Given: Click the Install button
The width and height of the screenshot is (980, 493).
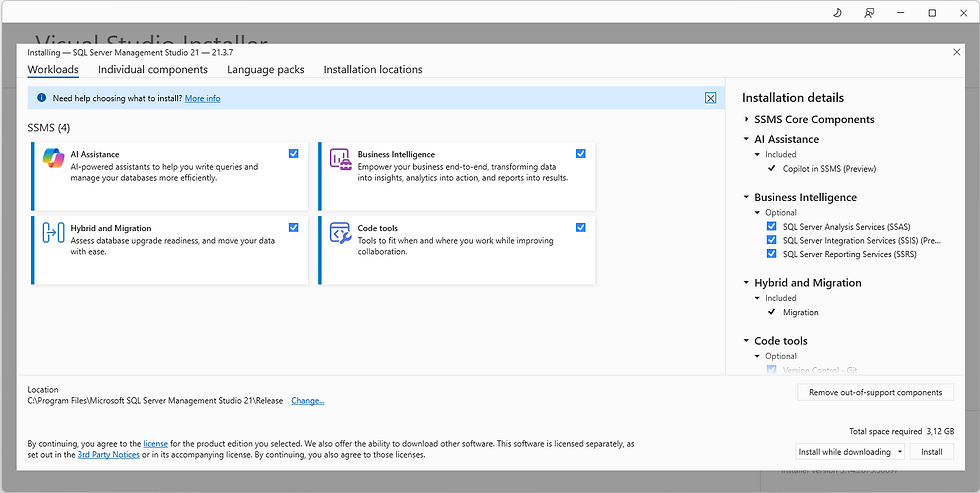Looking at the screenshot, I should tap(931, 452).
